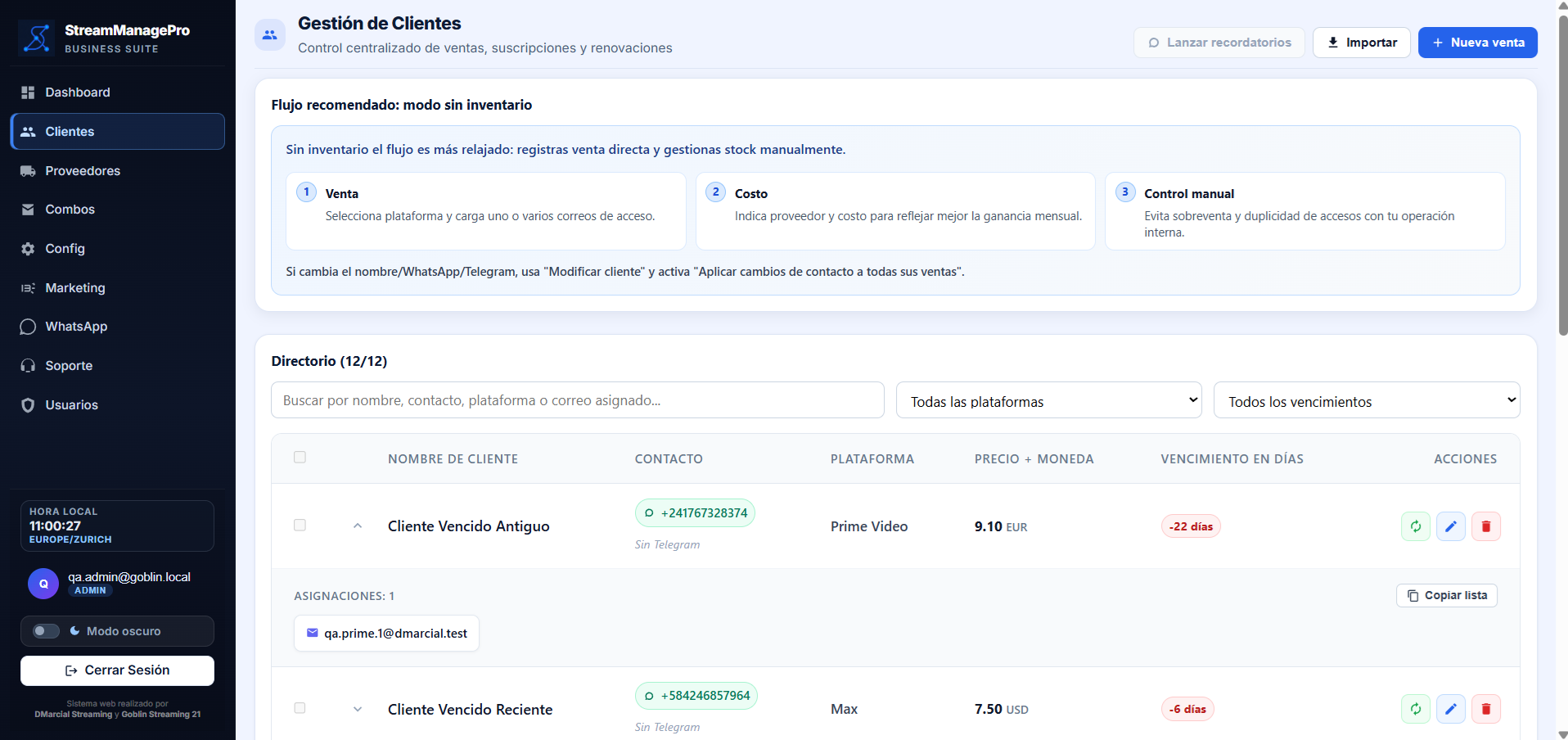Image resolution: width=1568 pixels, height=740 pixels.
Task: Edit Cliente Vencido Antiguo with pencil icon
Action: 1451,526
